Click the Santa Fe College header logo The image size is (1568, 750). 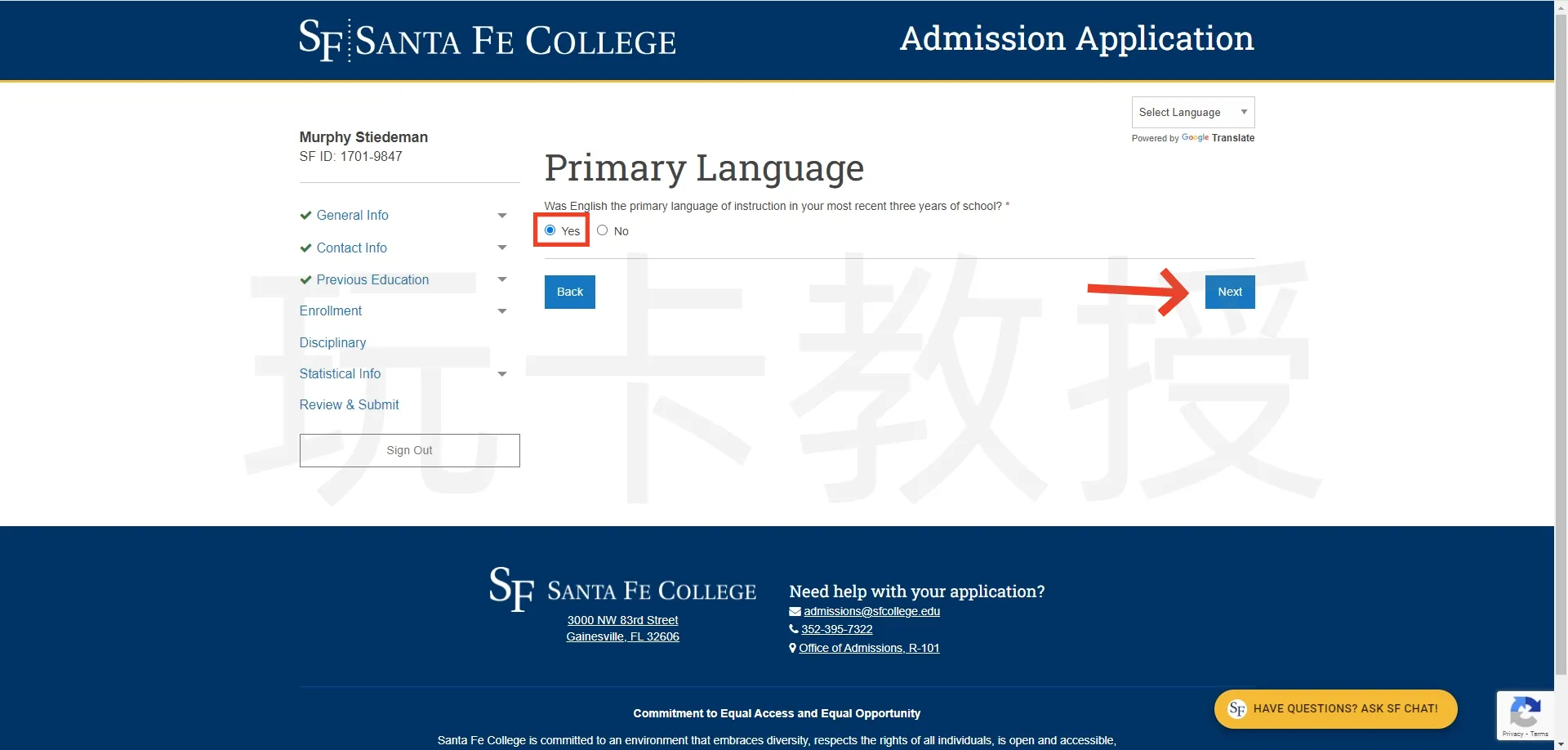pyautogui.click(x=487, y=40)
